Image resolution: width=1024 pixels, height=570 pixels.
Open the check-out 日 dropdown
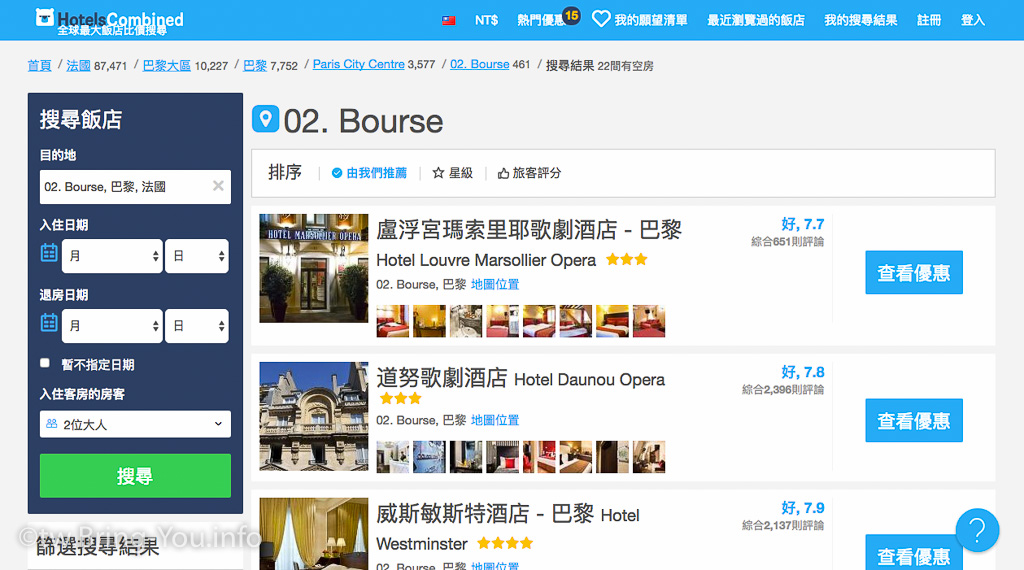197,326
